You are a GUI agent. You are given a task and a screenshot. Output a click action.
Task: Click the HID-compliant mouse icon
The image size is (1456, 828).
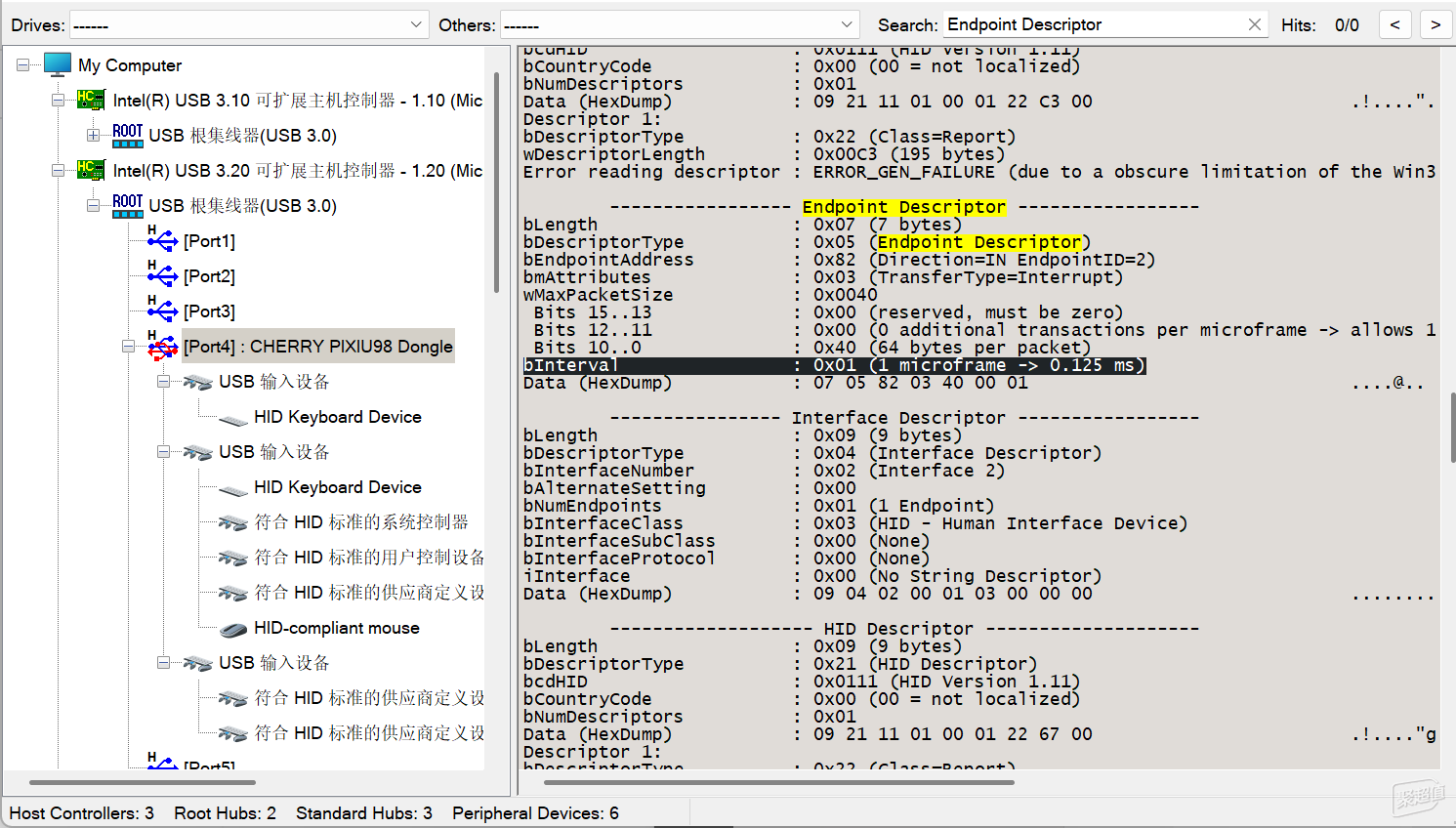[x=233, y=629]
